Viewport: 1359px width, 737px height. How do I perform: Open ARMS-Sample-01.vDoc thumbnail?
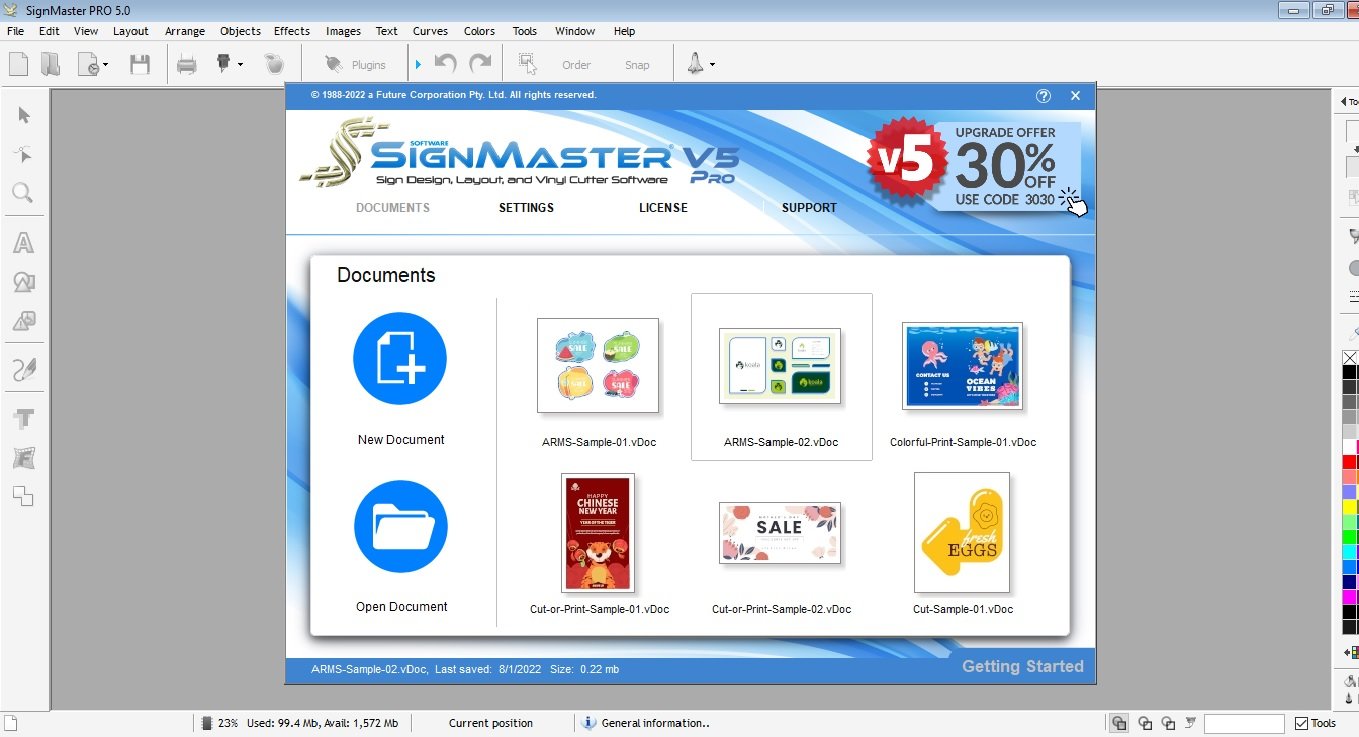click(598, 366)
